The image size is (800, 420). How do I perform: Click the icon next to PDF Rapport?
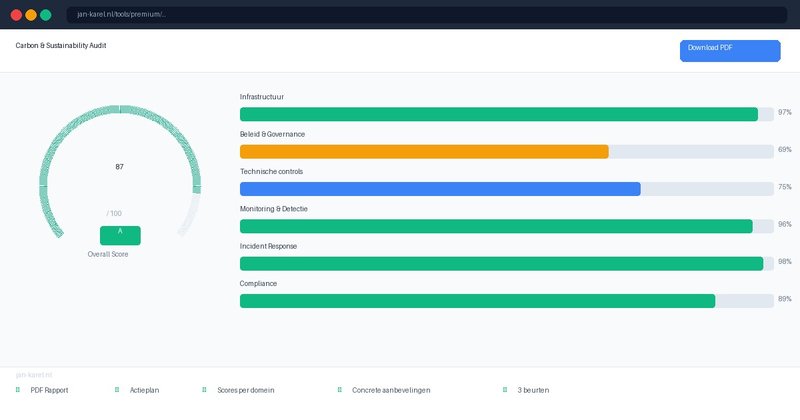point(18,390)
